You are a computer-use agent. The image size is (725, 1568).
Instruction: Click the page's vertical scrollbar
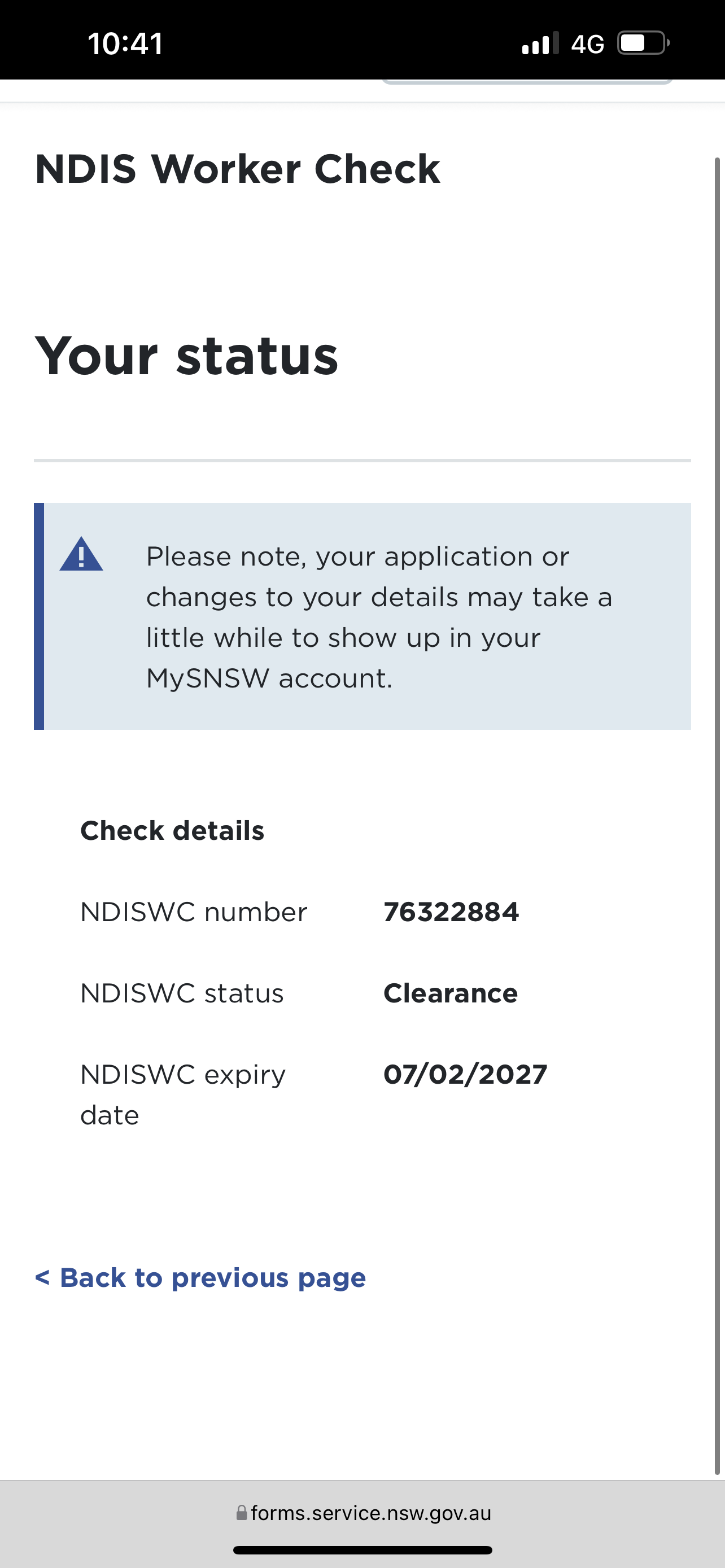point(717,816)
